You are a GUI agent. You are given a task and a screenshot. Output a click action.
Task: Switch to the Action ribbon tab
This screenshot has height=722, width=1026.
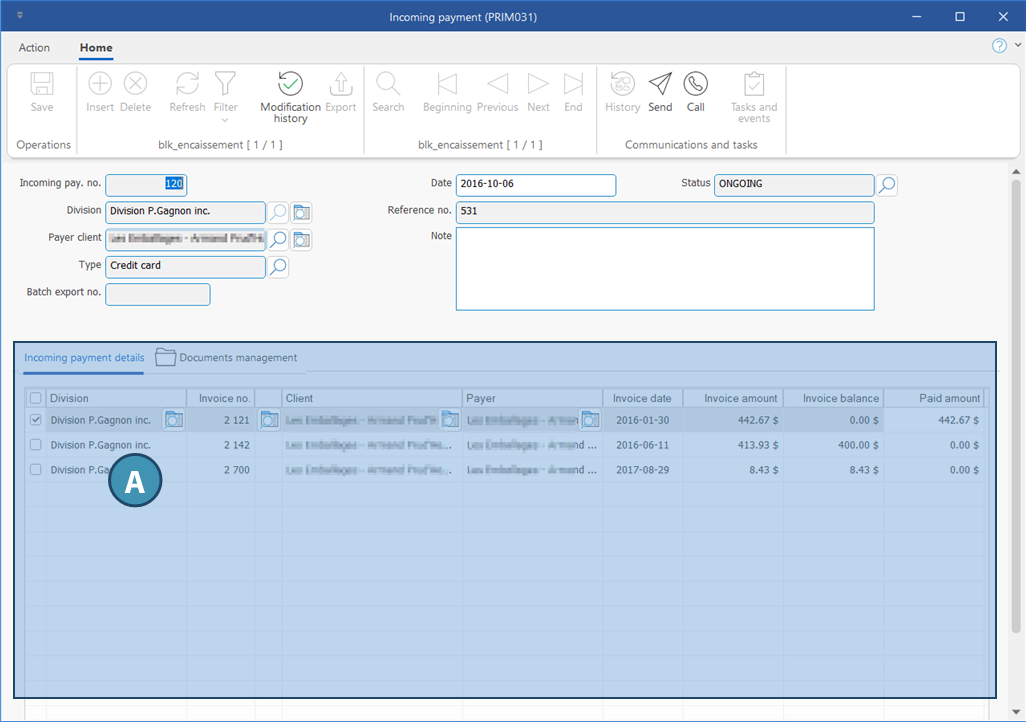[34, 48]
